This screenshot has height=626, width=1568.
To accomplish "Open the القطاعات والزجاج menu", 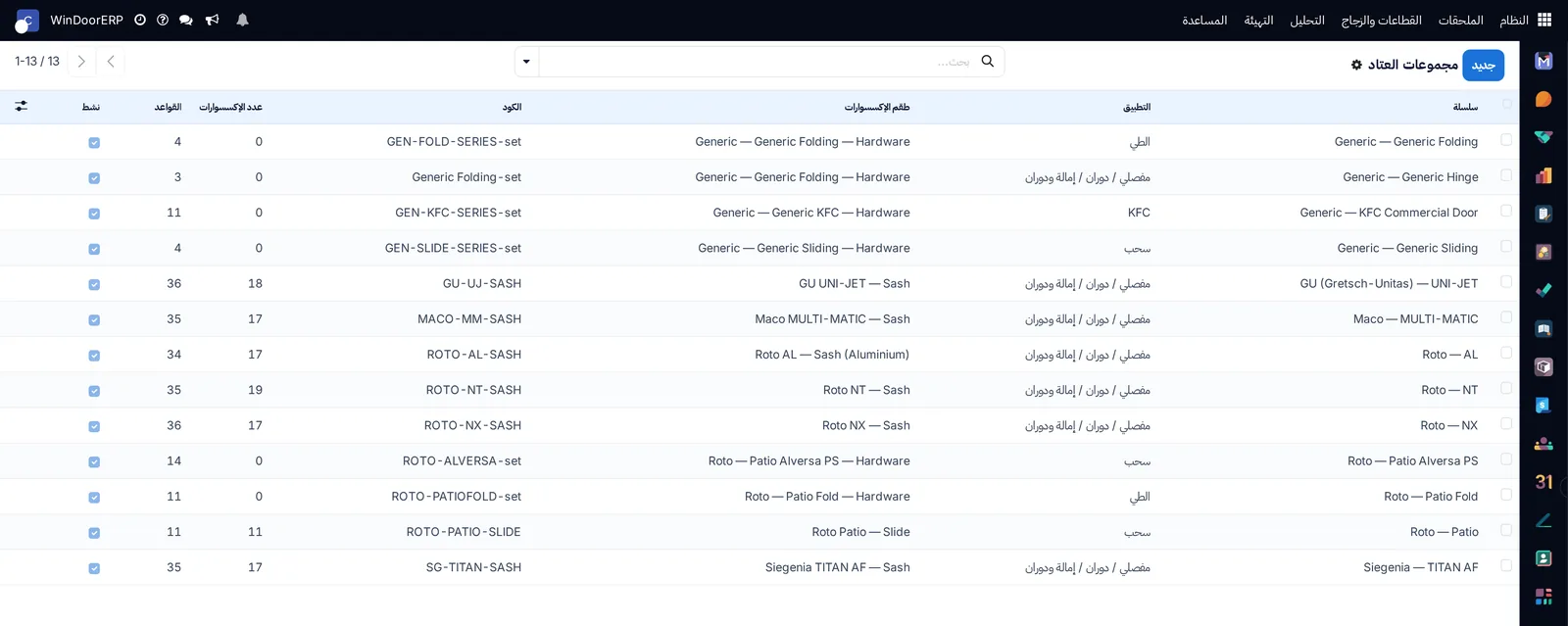I will click(1381, 20).
